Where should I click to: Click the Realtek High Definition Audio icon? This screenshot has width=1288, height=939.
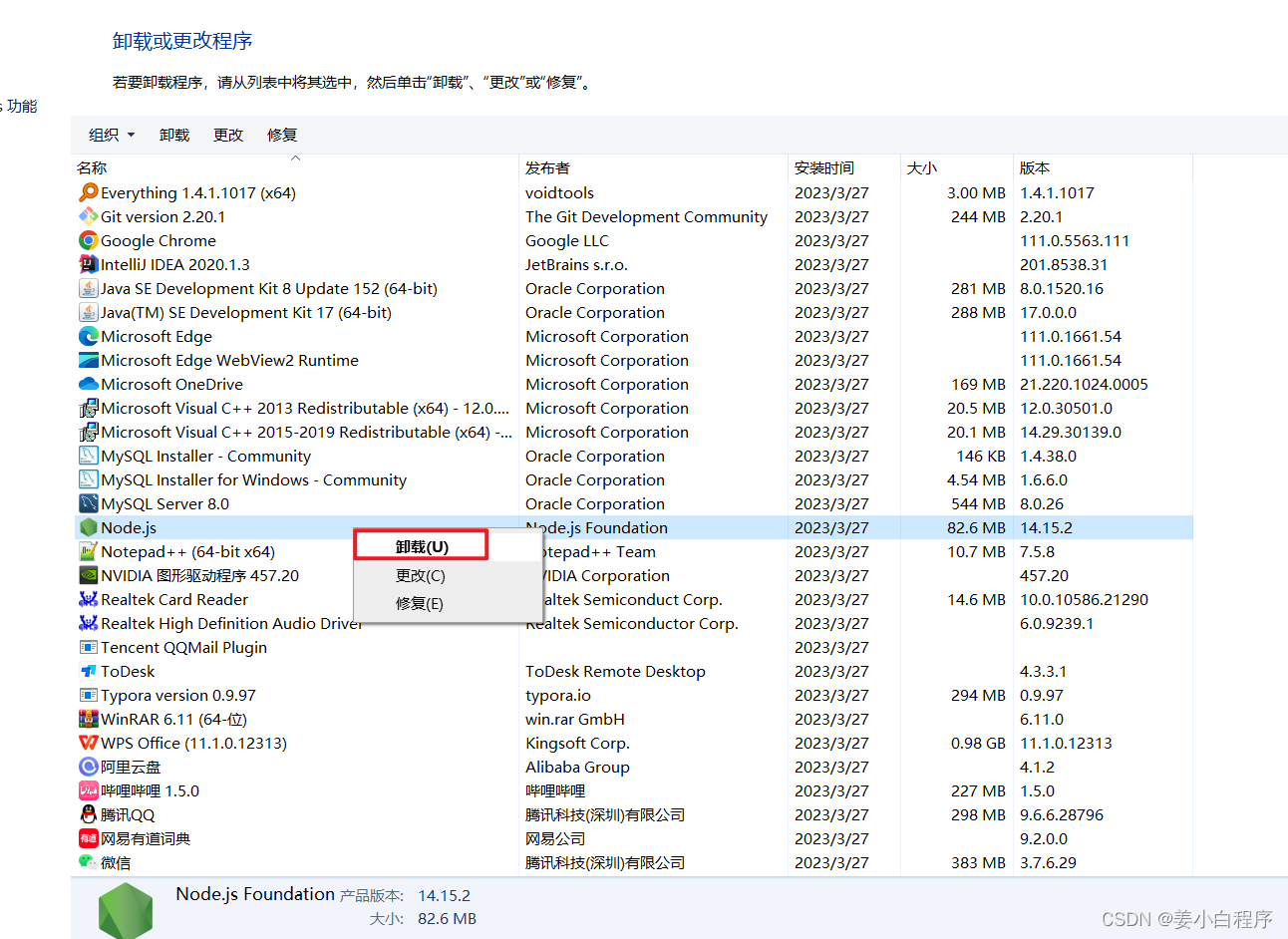pos(89,623)
